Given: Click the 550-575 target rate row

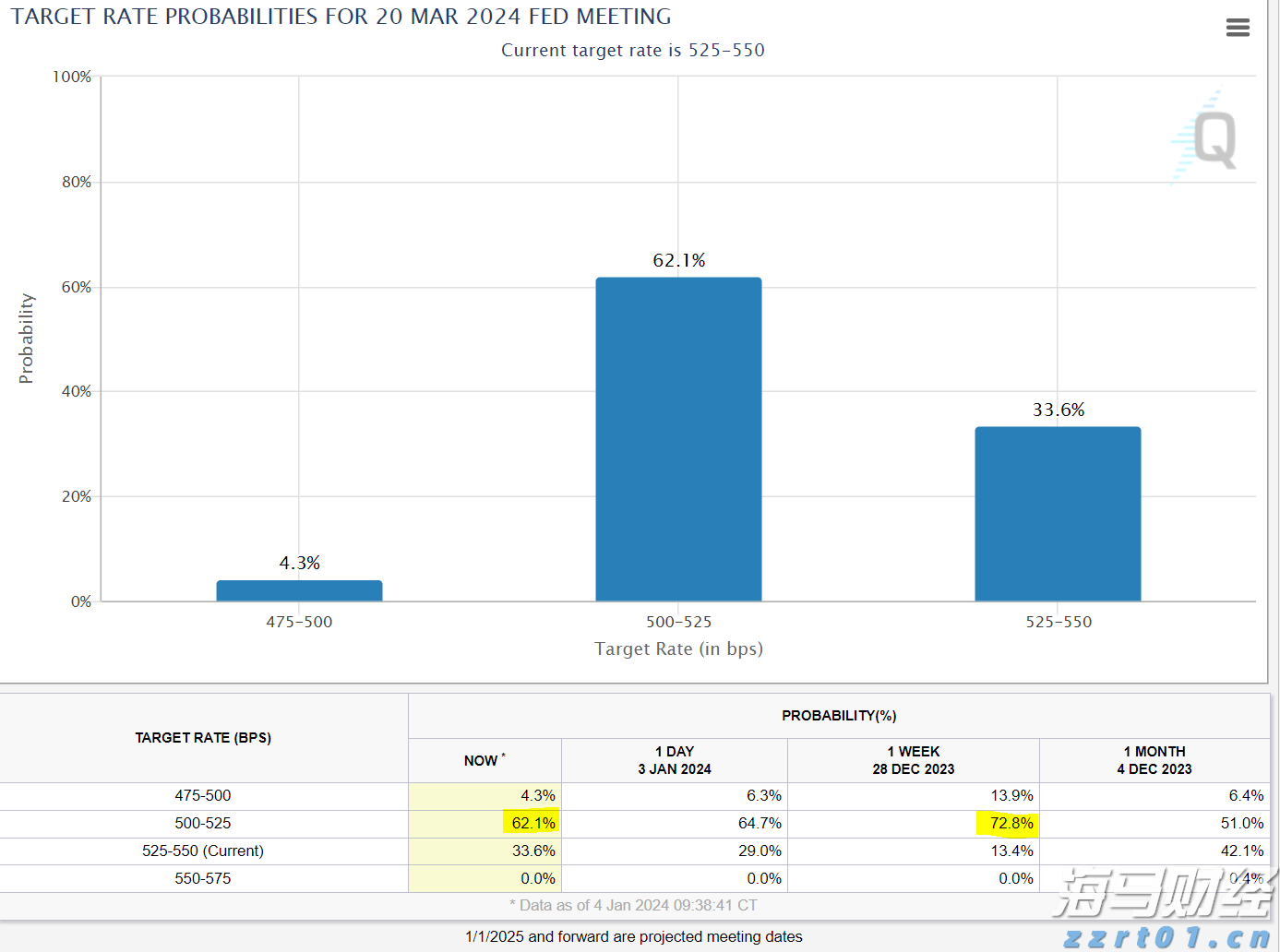Looking at the screenshot, I should coord(203,878).
